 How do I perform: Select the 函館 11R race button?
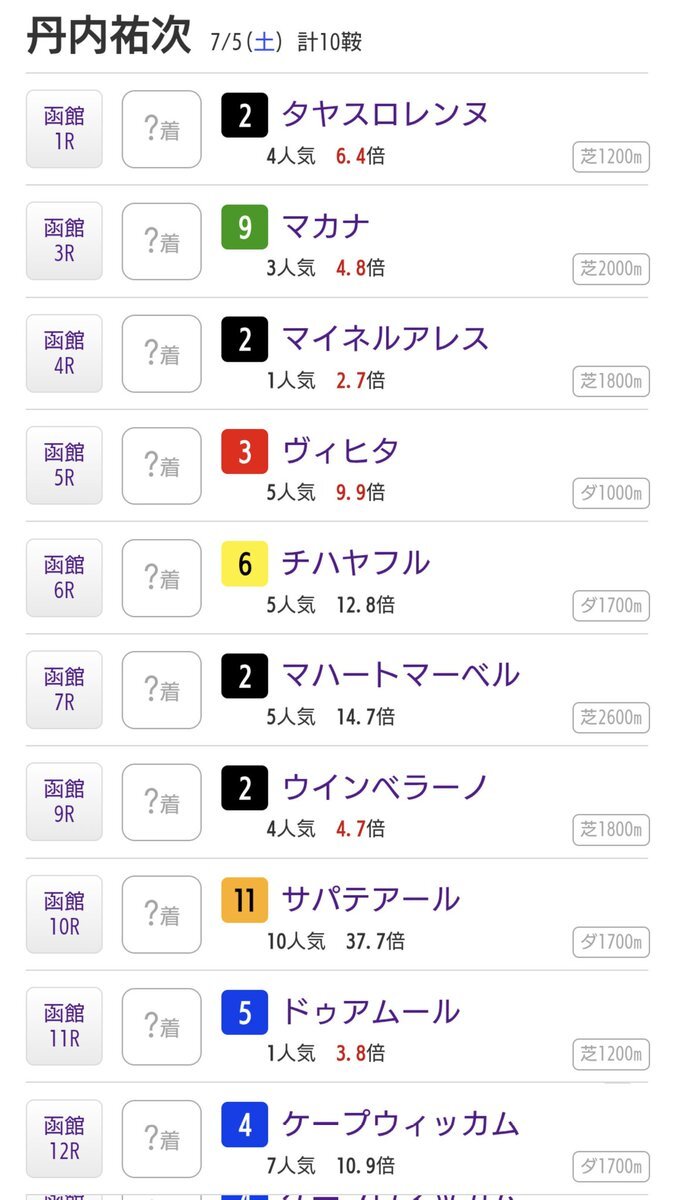click(x=64, y=1026)
